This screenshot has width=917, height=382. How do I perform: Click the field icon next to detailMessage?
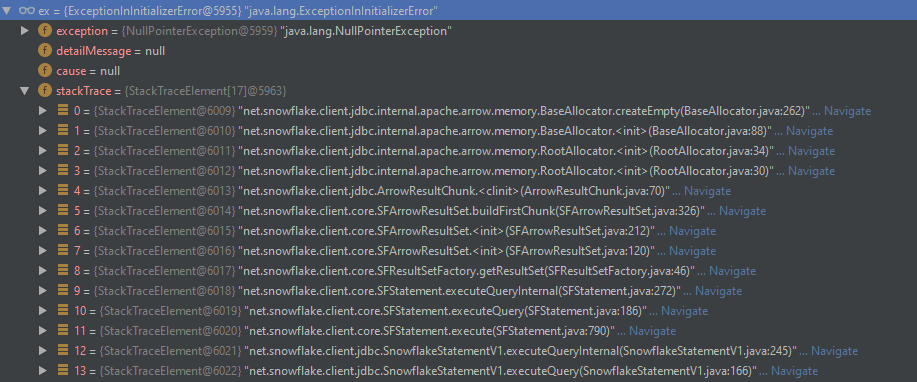point(45,51)
